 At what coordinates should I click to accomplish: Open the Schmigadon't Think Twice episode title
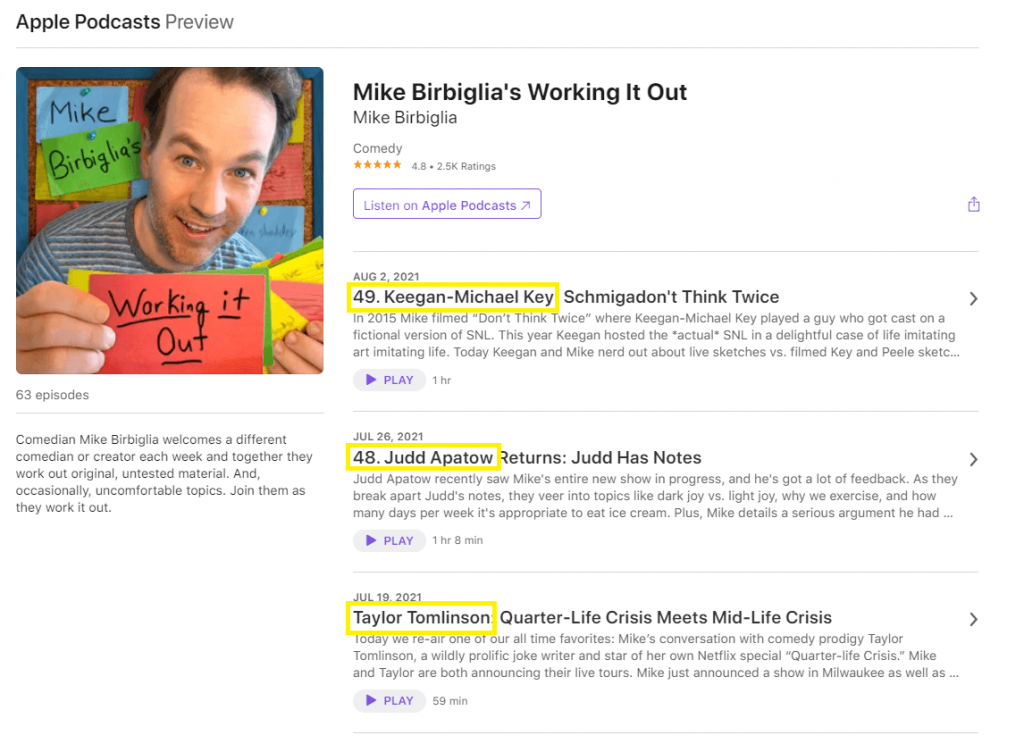coord(566,297)
